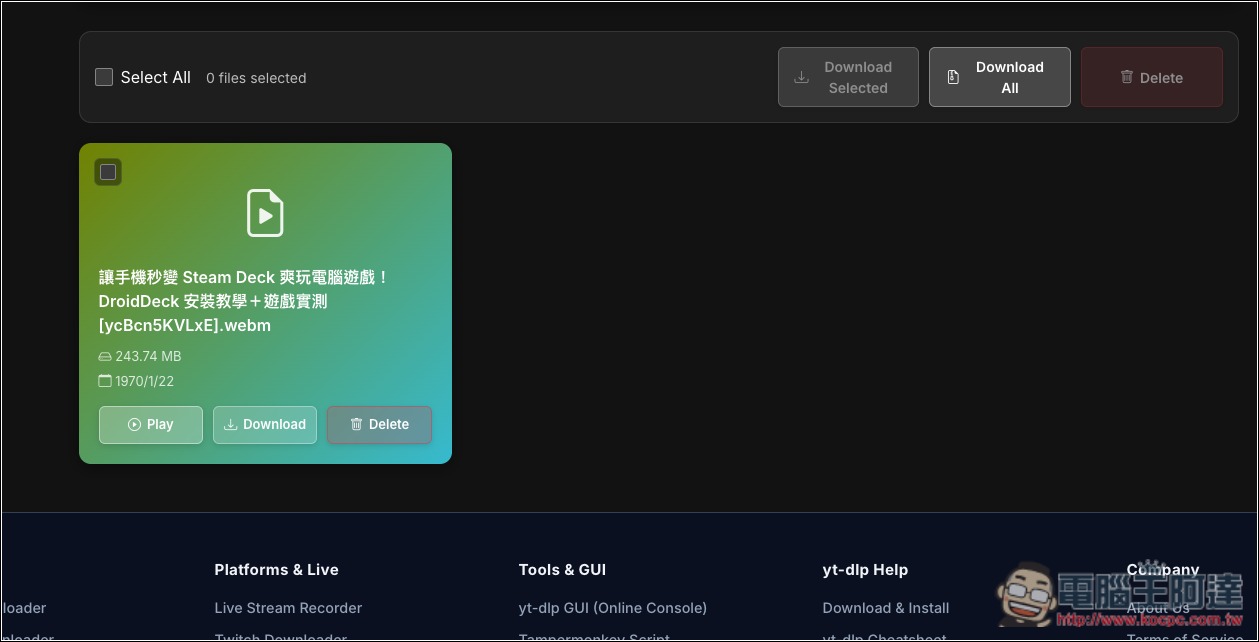Click the Download Selected button
This screenshot has width=1259, height=642.
pyautogui.click(x=848, y=77)
